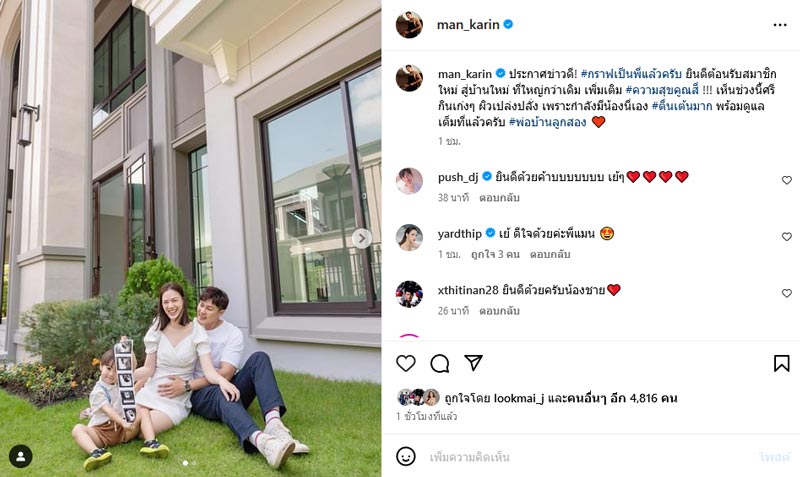Image resolution: width=800 pixels, height=477 pixels.
Task: Open the three-dot more options menu
Action: pyautogui.click(x=780, y=25)
